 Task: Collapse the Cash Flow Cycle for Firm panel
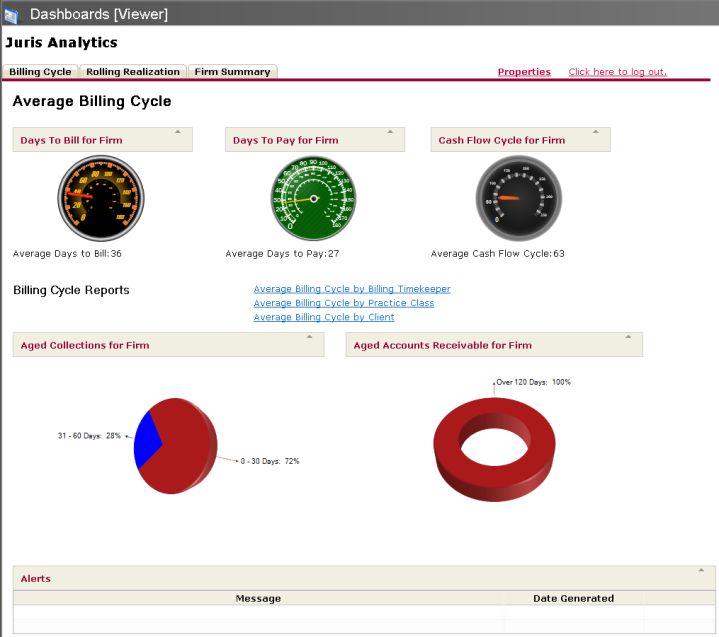(596, 132)
